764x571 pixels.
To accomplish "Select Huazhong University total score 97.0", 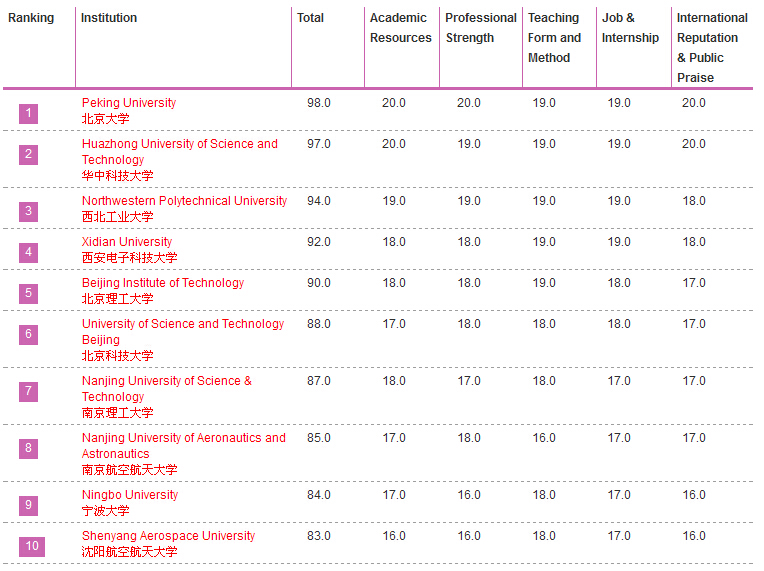I will click(x=319, y=144).
